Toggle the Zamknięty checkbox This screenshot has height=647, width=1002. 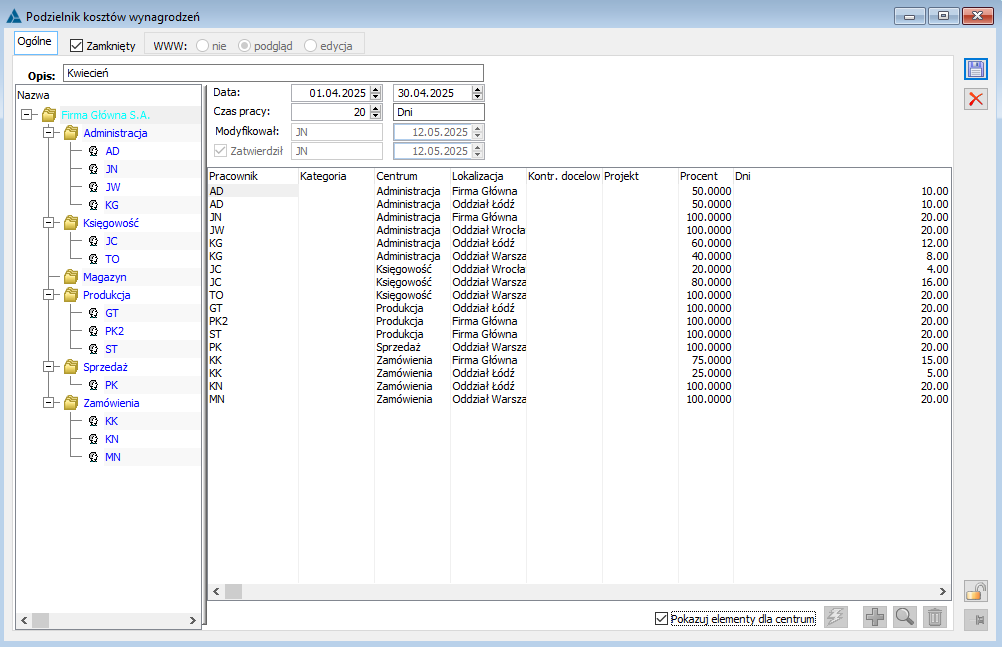77,45
